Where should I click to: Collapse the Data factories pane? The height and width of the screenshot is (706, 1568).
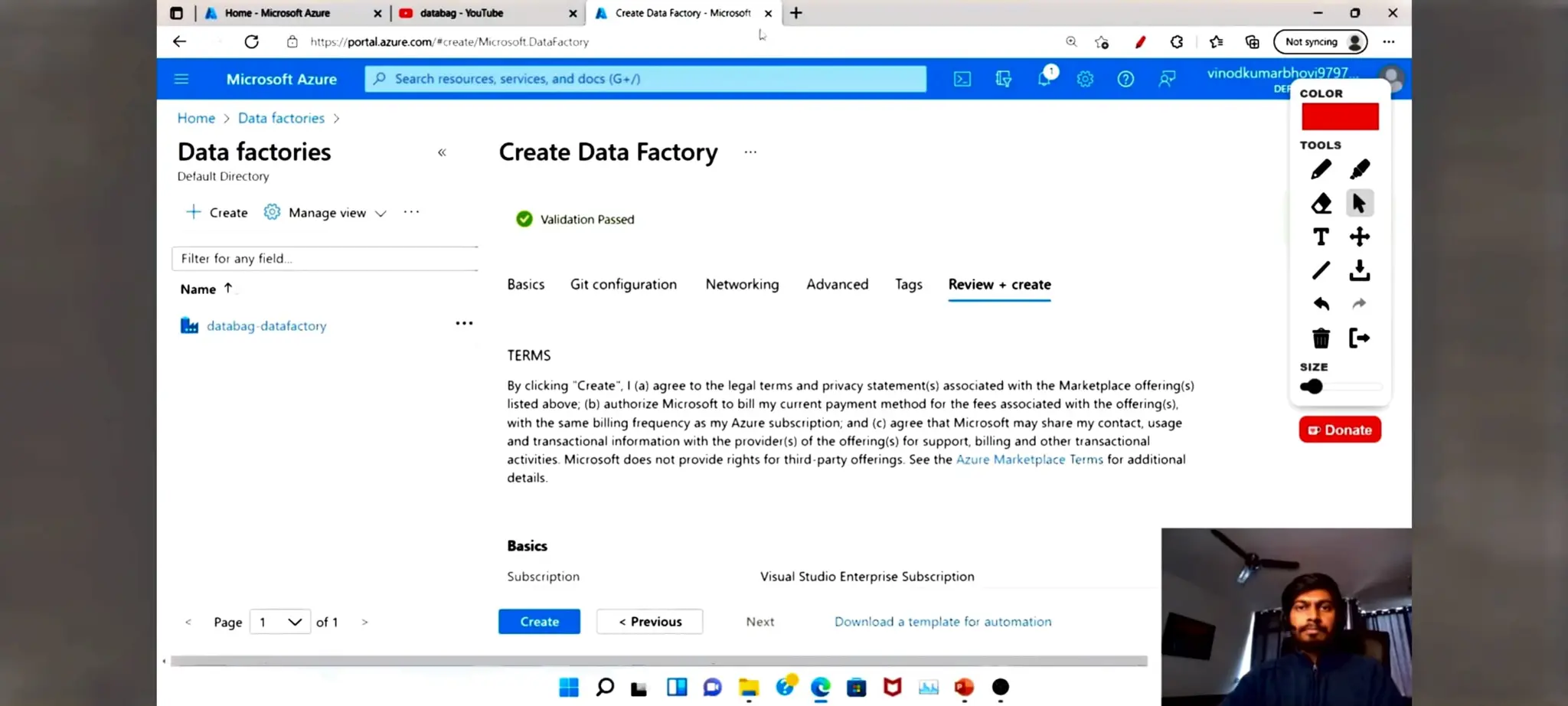coord(442,152)
